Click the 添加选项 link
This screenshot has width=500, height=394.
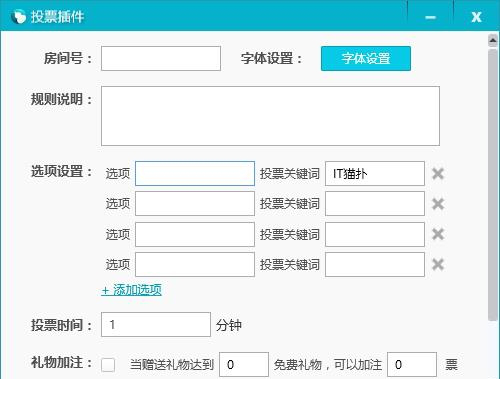(131, 290)
